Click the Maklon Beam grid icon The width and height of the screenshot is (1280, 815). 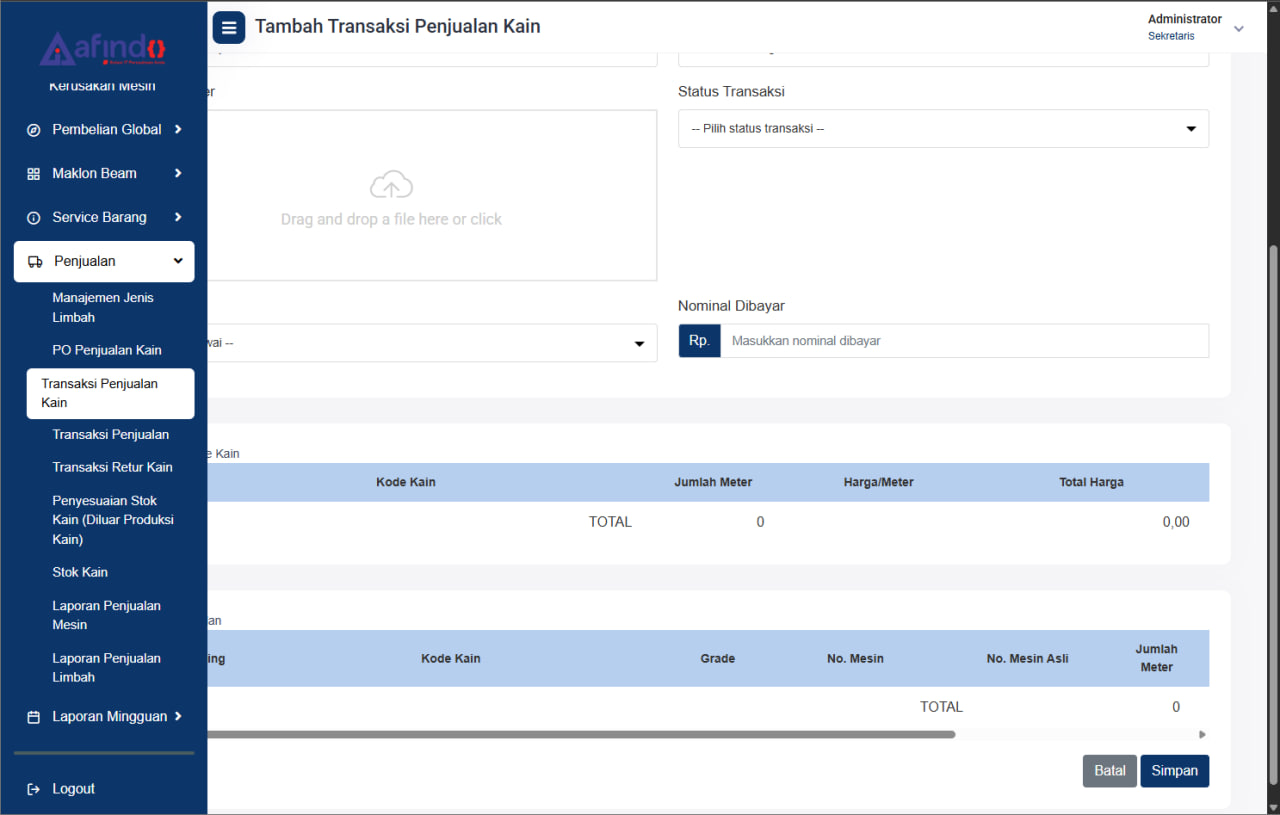tap(34, 174)
